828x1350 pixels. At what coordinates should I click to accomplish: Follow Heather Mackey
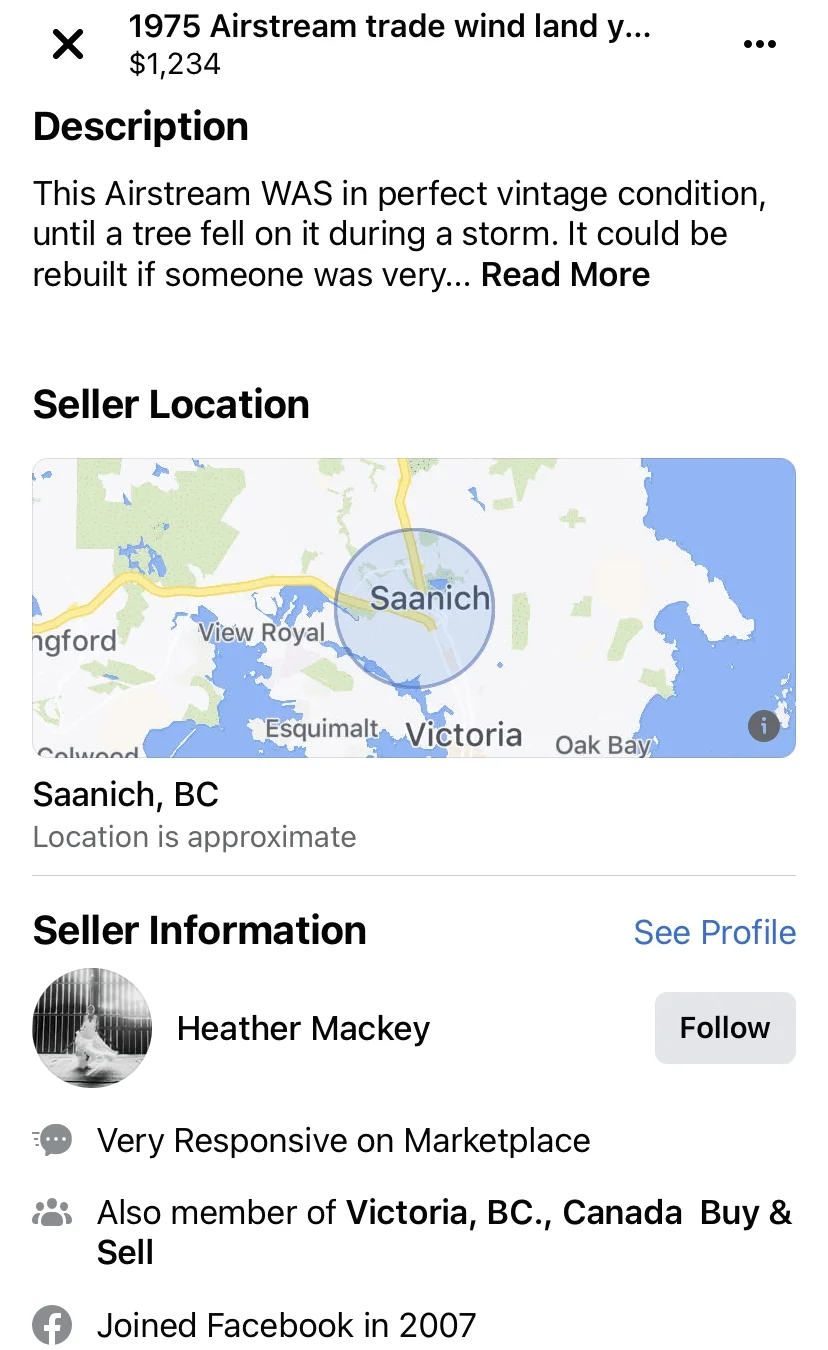tap(725, 1028)
